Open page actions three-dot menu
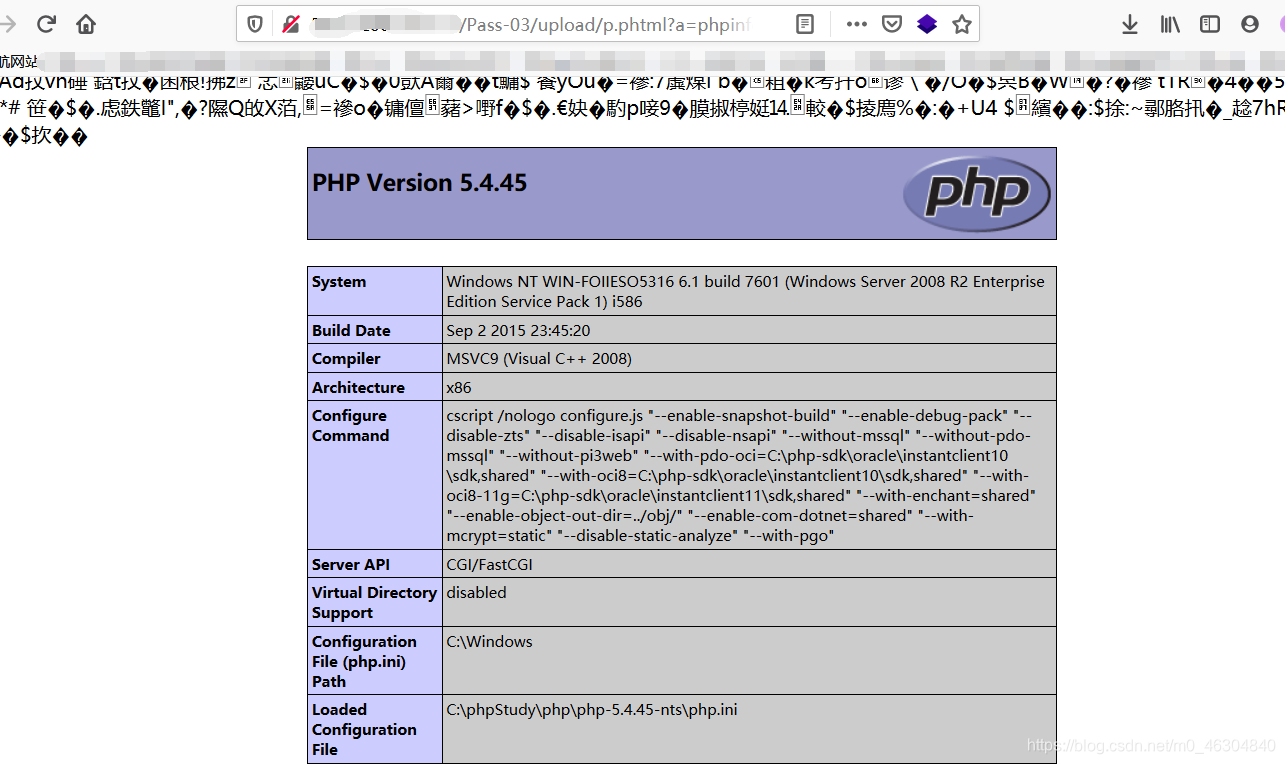 [x=857, y=24]
